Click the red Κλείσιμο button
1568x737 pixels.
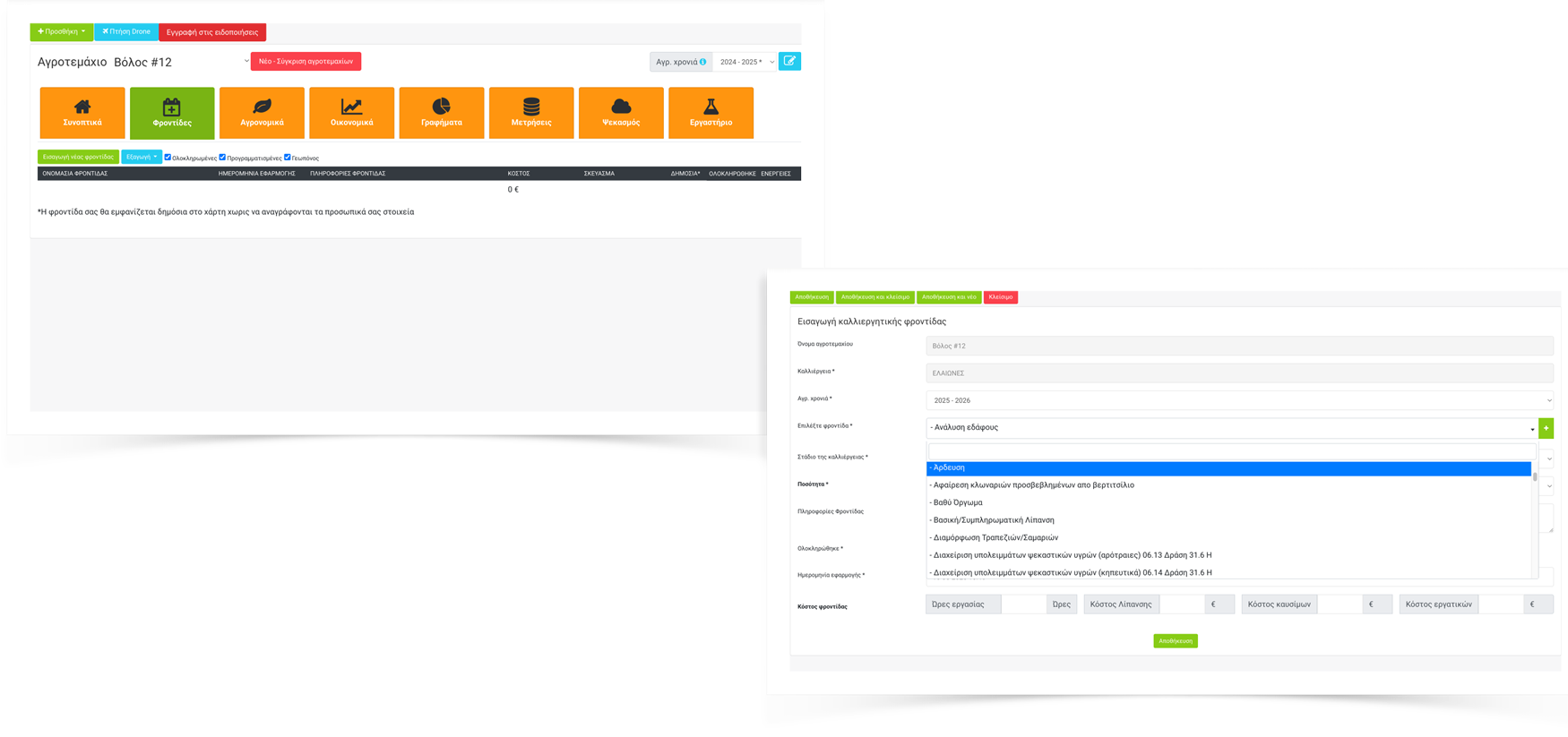pos(1000,297)
